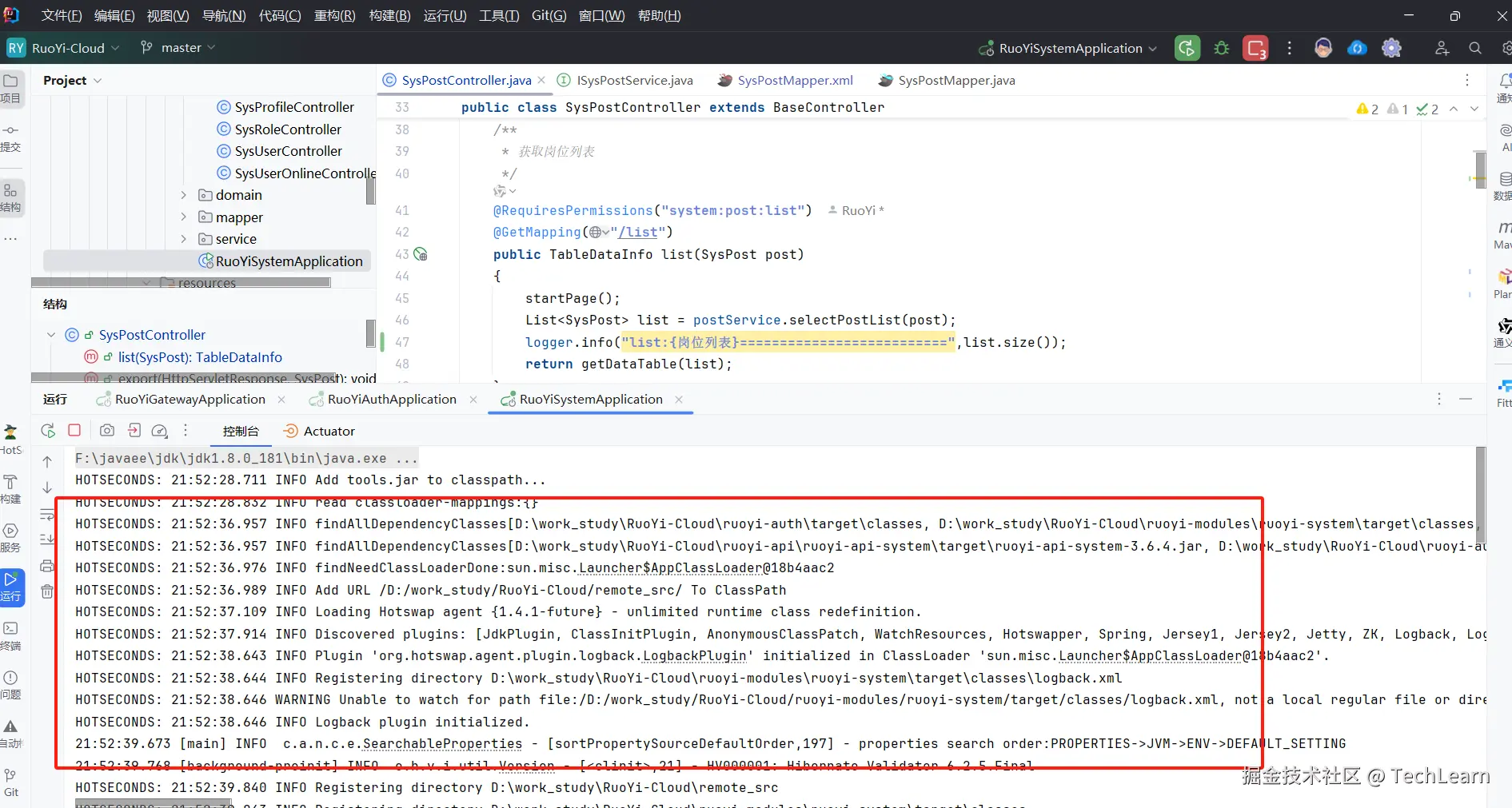Viewport: 1512px width, 808px height.
Task: Open the 构建 hammer tool window
Action: [x=11, y=489]
